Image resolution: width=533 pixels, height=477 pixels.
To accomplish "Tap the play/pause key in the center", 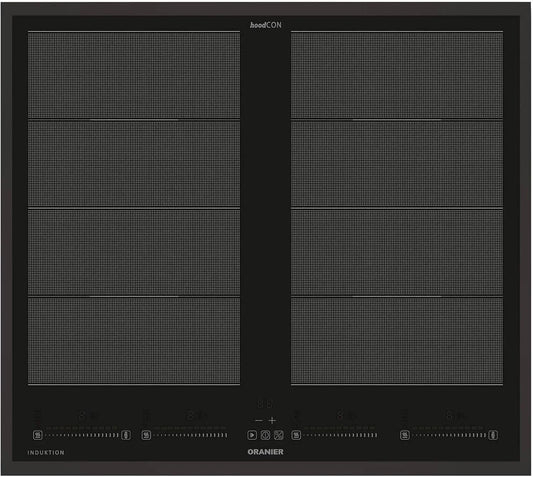I will pyautogui.click(x=252, y=435).
